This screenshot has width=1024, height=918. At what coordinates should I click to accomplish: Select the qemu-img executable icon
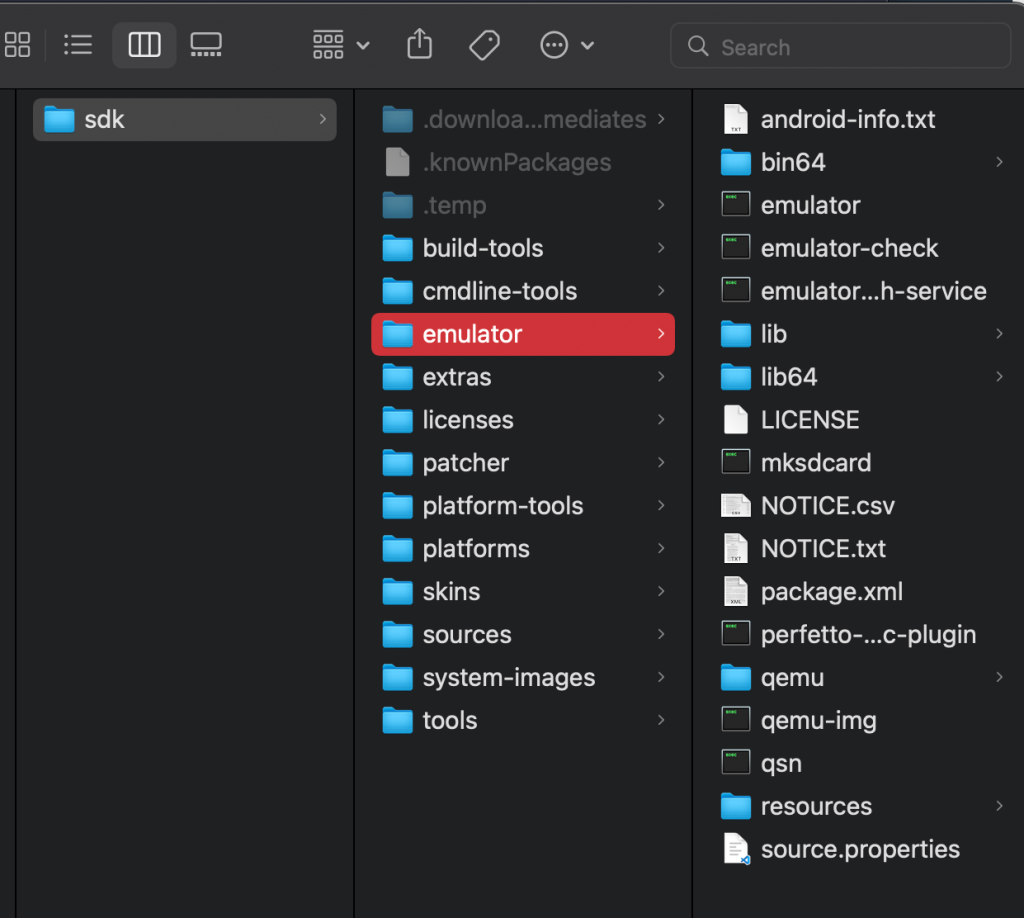click(x=735, y=721)
